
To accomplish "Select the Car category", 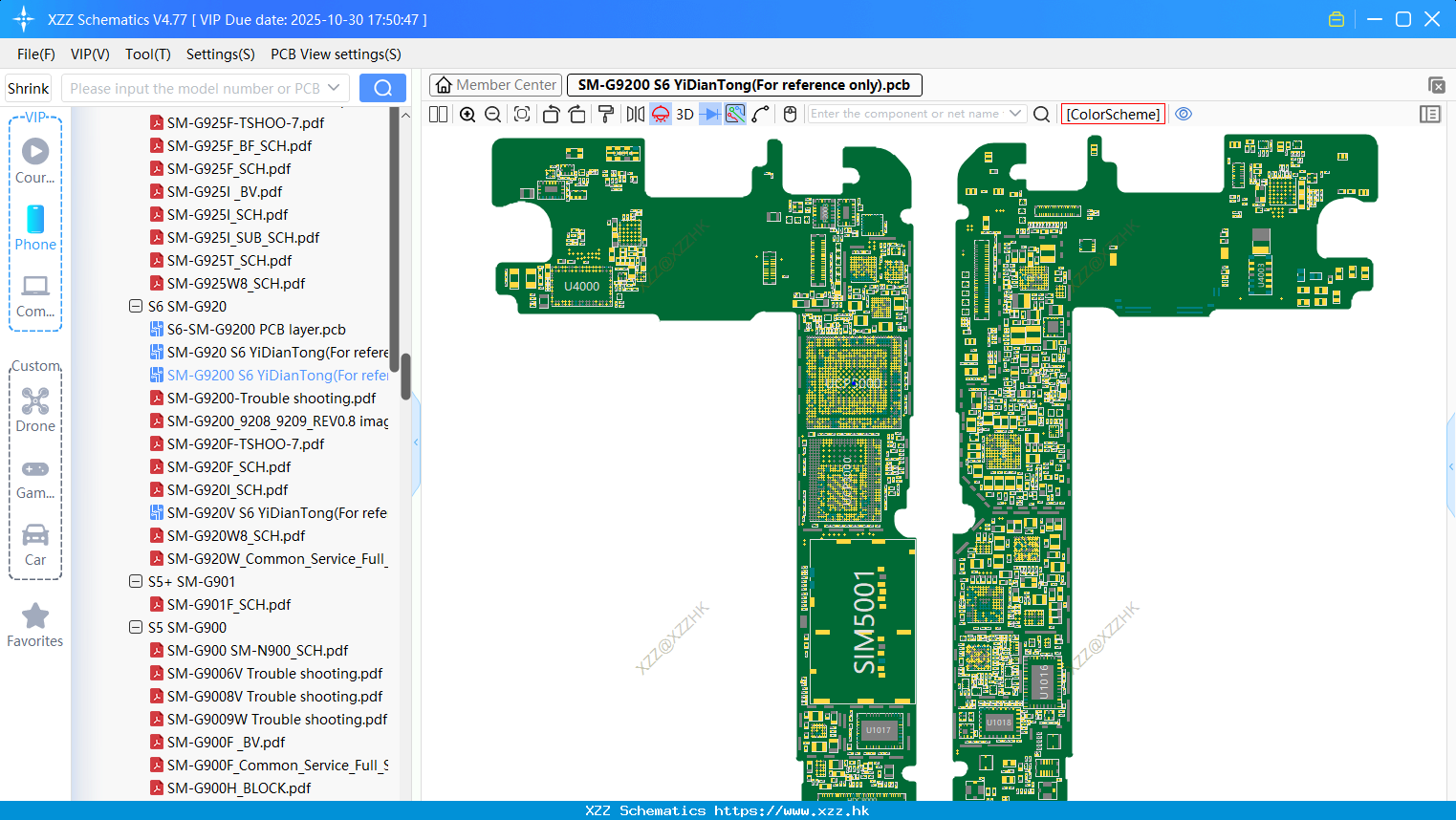I will coord(35,545).
